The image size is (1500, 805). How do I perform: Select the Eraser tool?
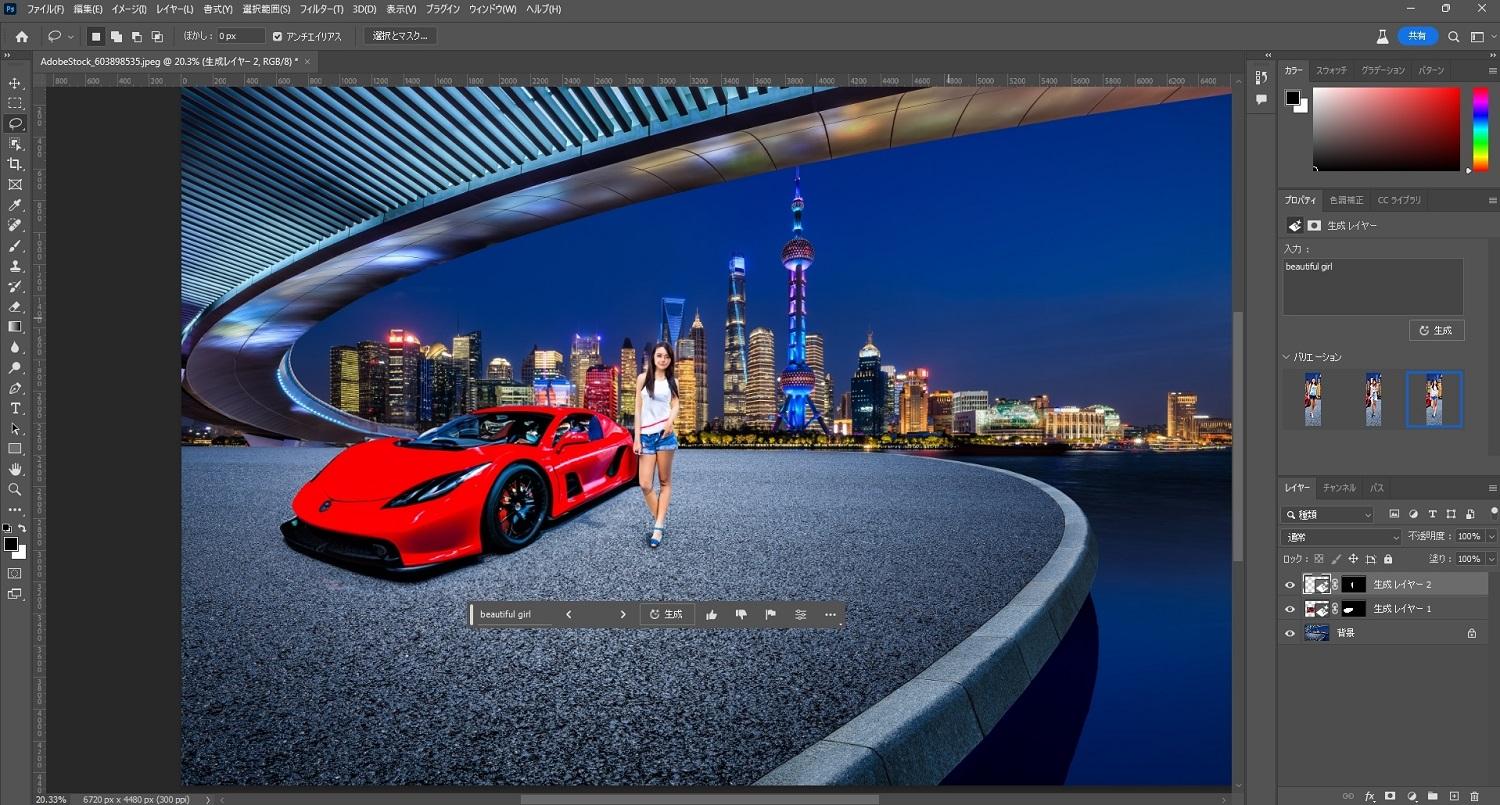(15, 306)
